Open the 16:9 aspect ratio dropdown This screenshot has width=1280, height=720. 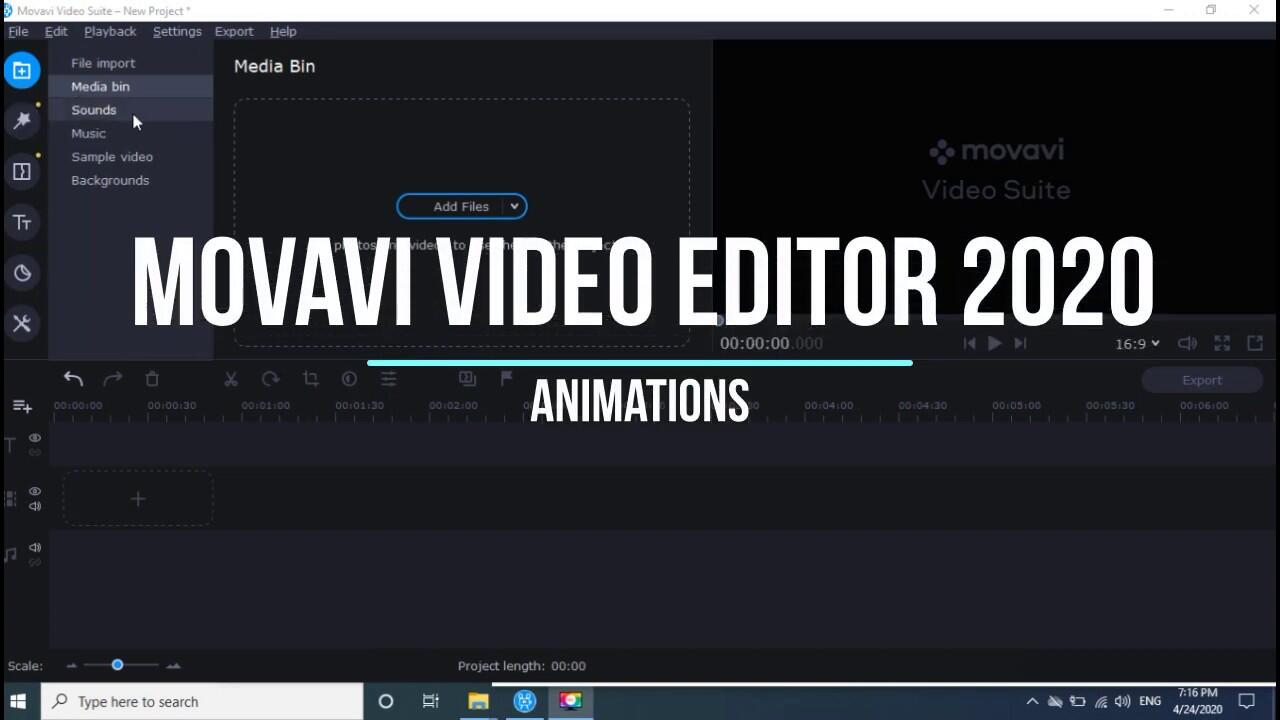pos(1137,343)
